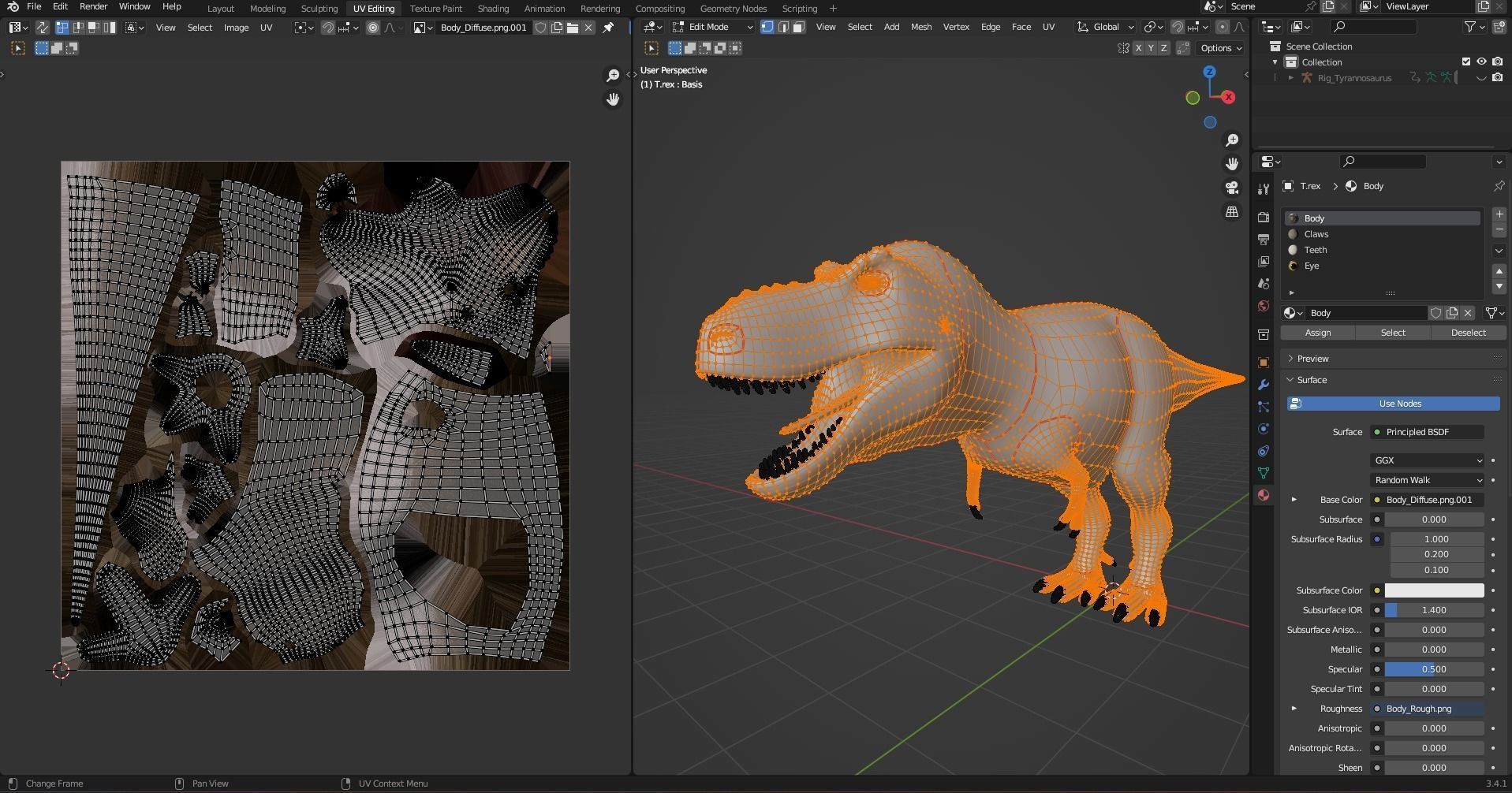The width and height of the screenshot is (1512, 793).
Task: Open the Physics properties tab
Action: tap(1264, 429)
